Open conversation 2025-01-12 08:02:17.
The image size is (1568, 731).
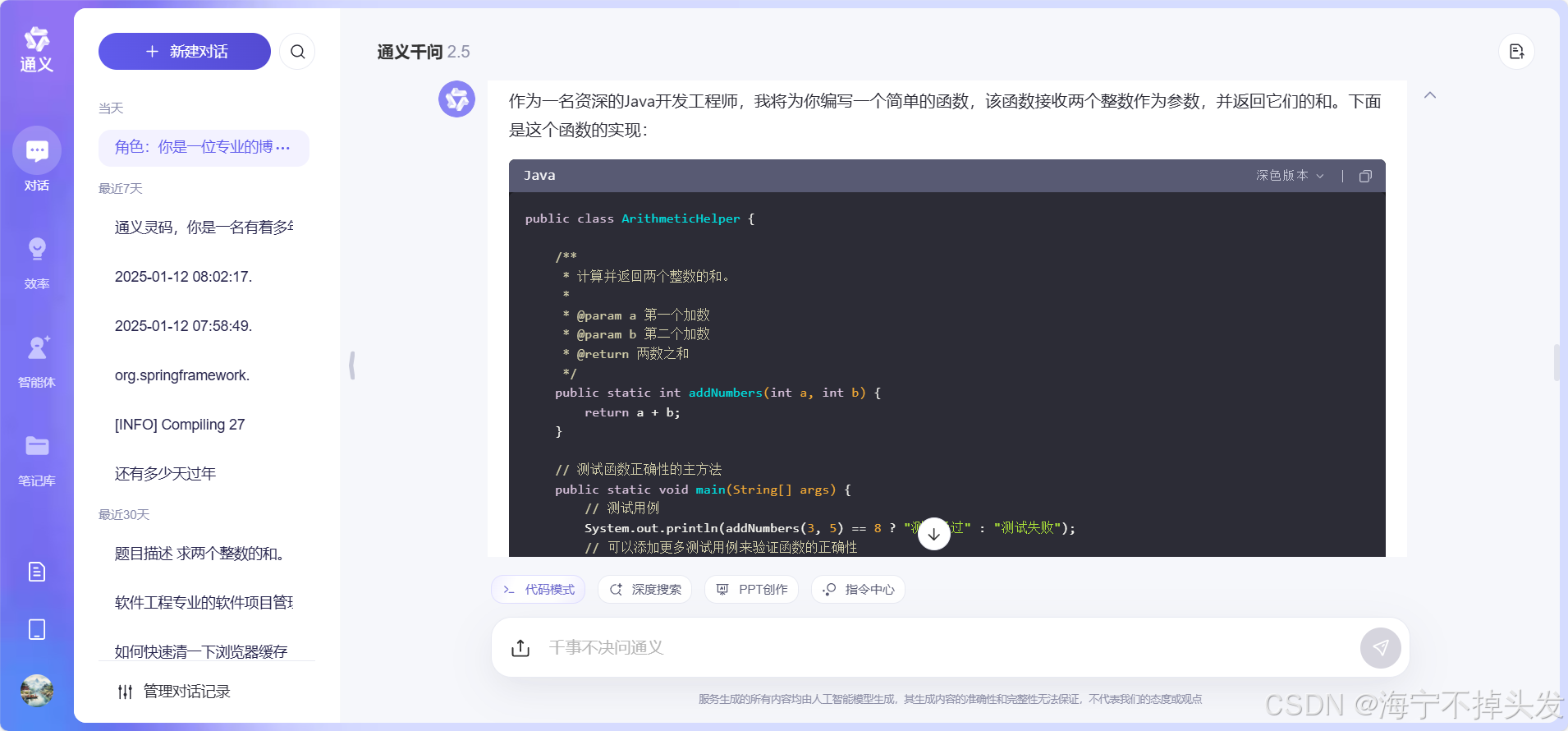click(204, 277)
